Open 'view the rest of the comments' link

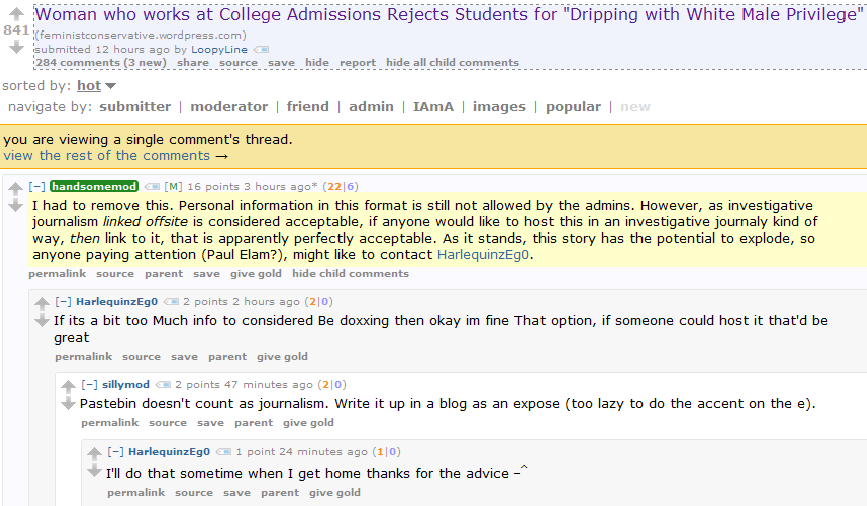116,156
